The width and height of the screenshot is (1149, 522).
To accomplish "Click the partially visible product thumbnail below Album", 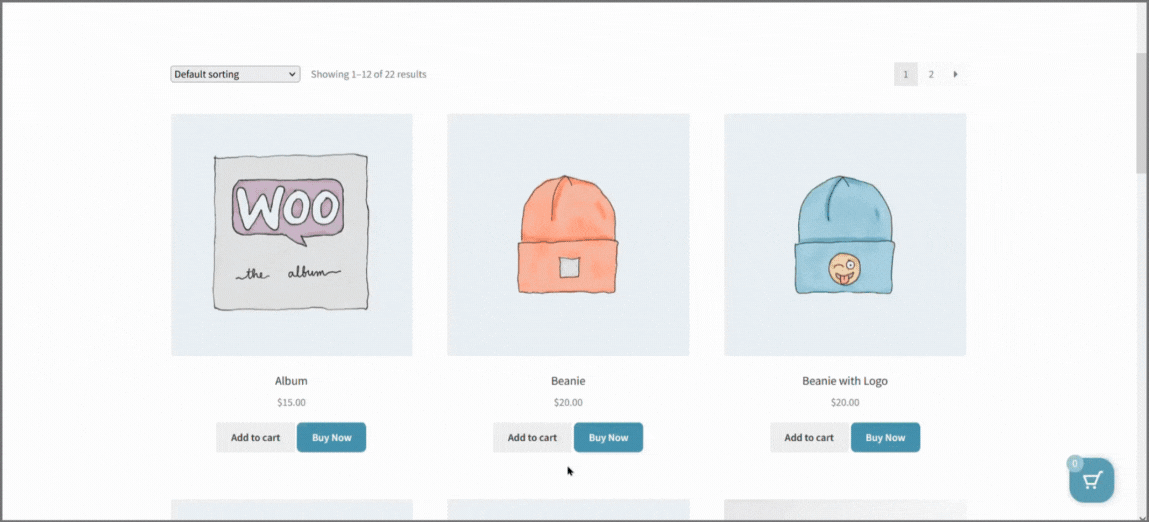I will click(292, 510).
